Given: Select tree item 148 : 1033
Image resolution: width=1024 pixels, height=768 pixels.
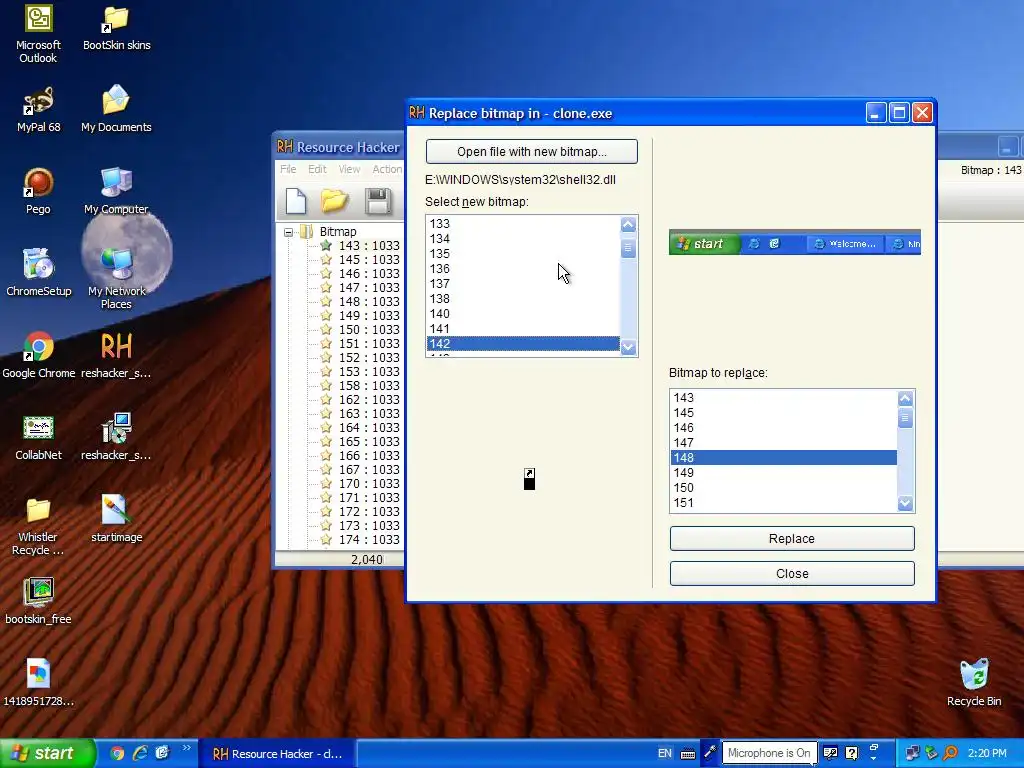Looking at the screenshot, I should click(369, 302).
